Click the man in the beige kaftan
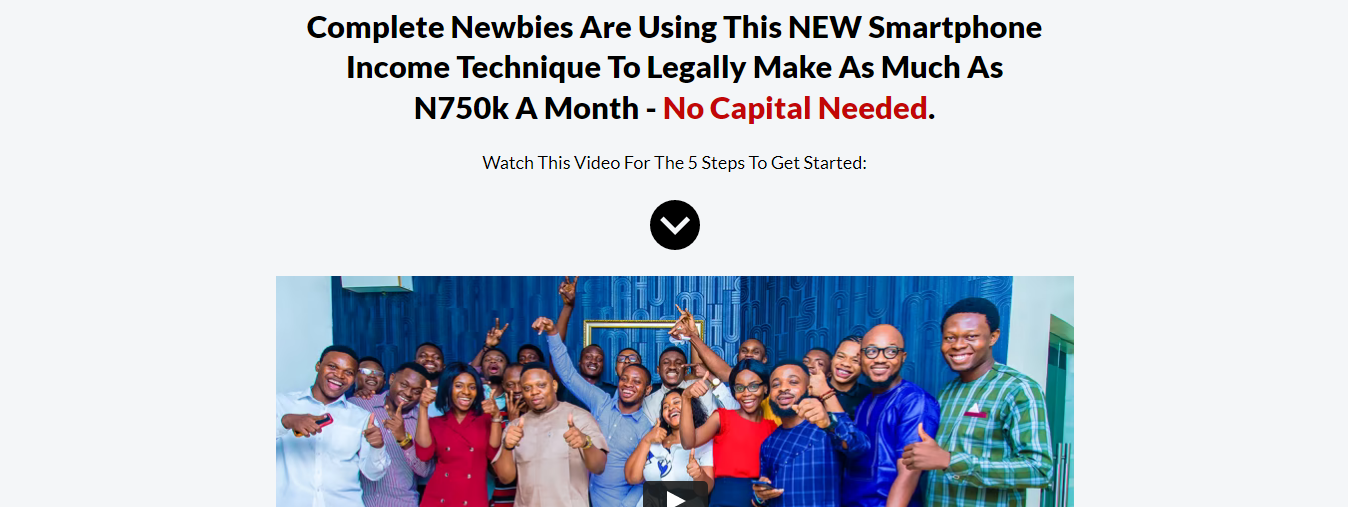This screenshot has height=507, width=1348. [x=548, y=440]
